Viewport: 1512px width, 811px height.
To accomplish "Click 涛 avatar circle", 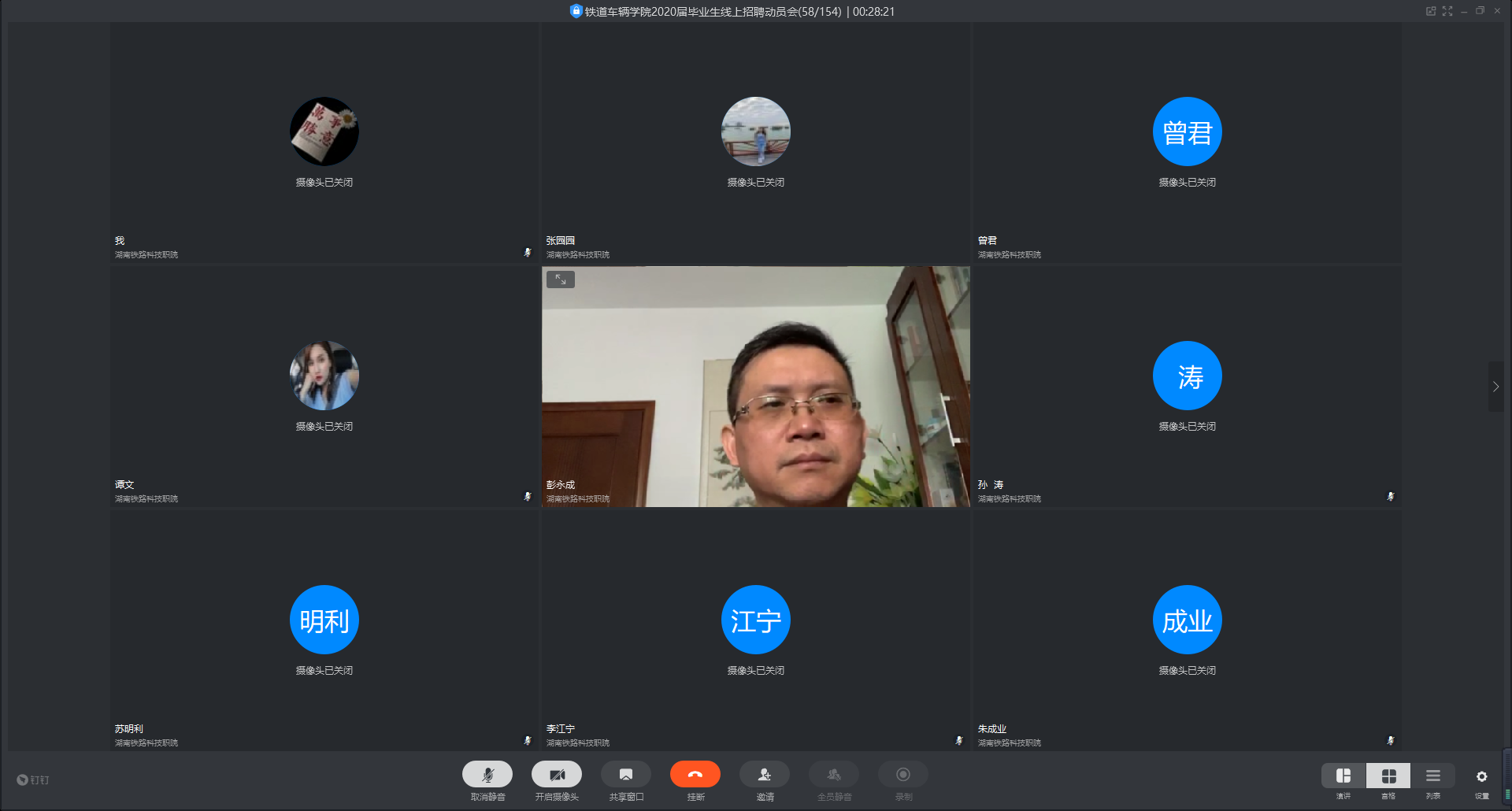I will (x=1188, y=376).
